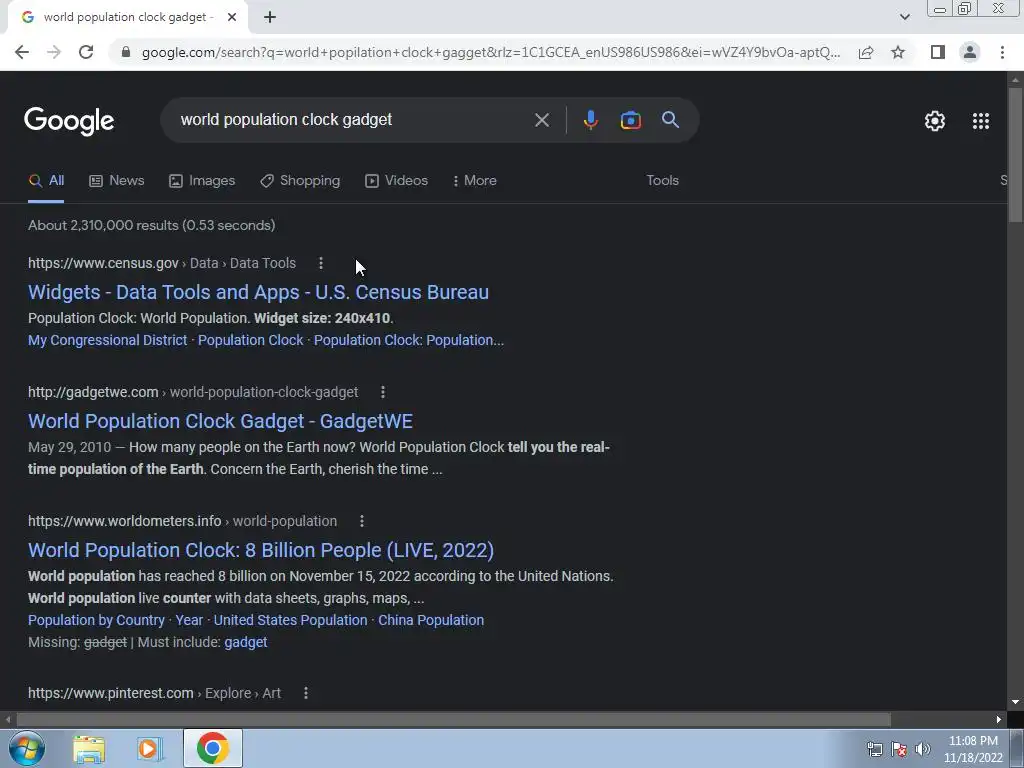
Task: Clear the search box with the X
Action: pyautogui.click(x=541, y=120)
